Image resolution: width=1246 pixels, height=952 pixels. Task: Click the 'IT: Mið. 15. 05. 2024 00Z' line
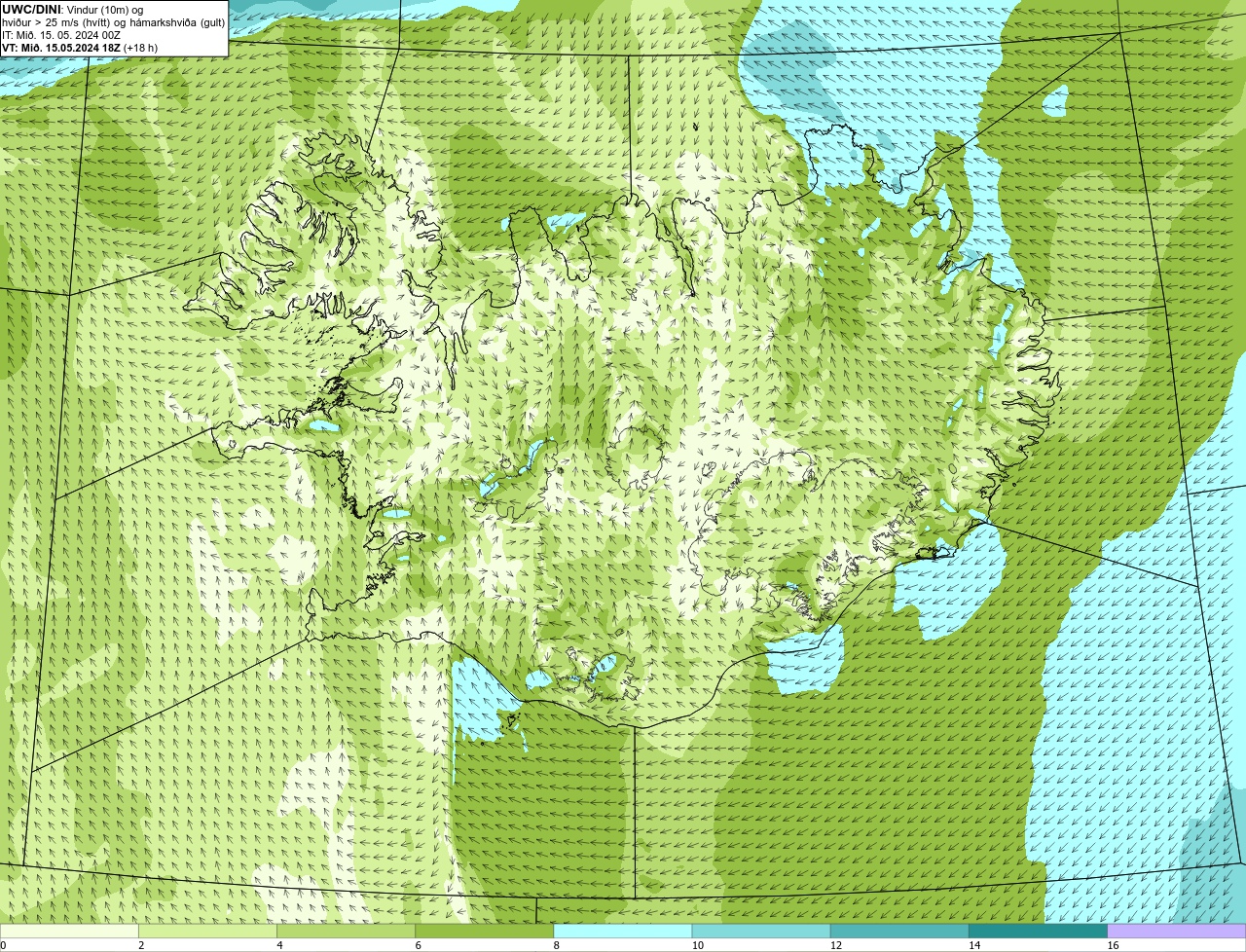click(61, 35)
